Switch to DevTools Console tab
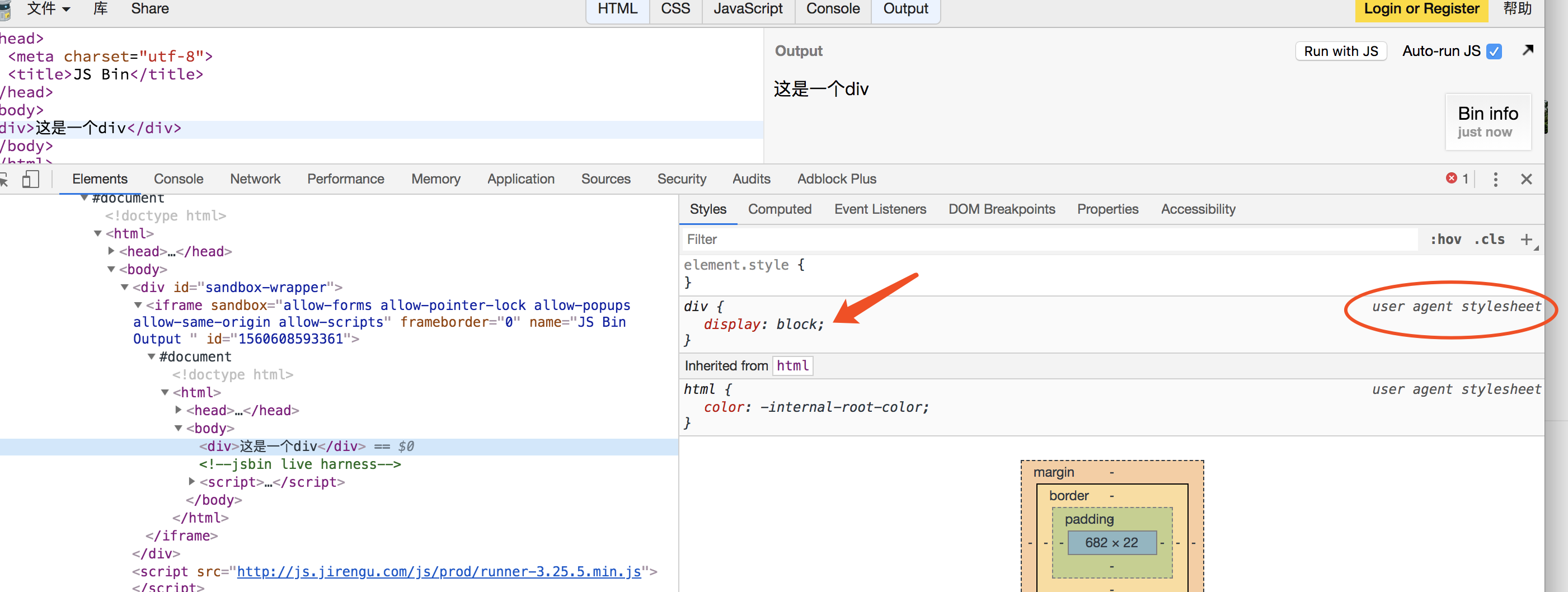This screenshot has width=1568, height=592. pos(179,179)
